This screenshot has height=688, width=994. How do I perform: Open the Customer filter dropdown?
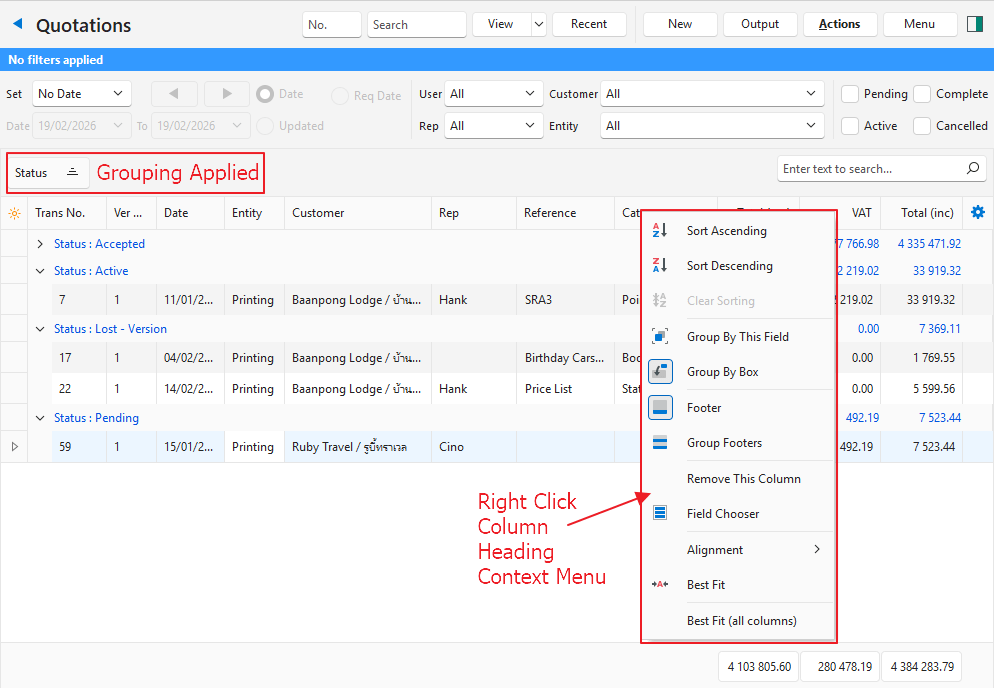(712, 94)
